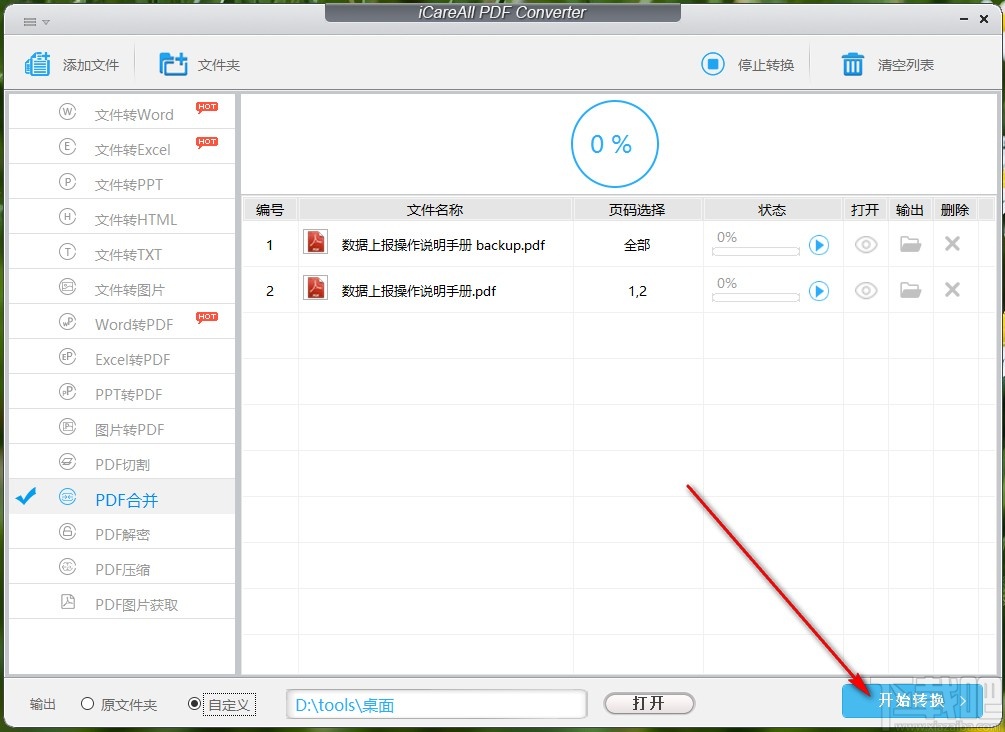Viewport: 1005px width, 732px height.
Task: Select 文件转PPT in sidebar
Action: [x=122, y=182]
